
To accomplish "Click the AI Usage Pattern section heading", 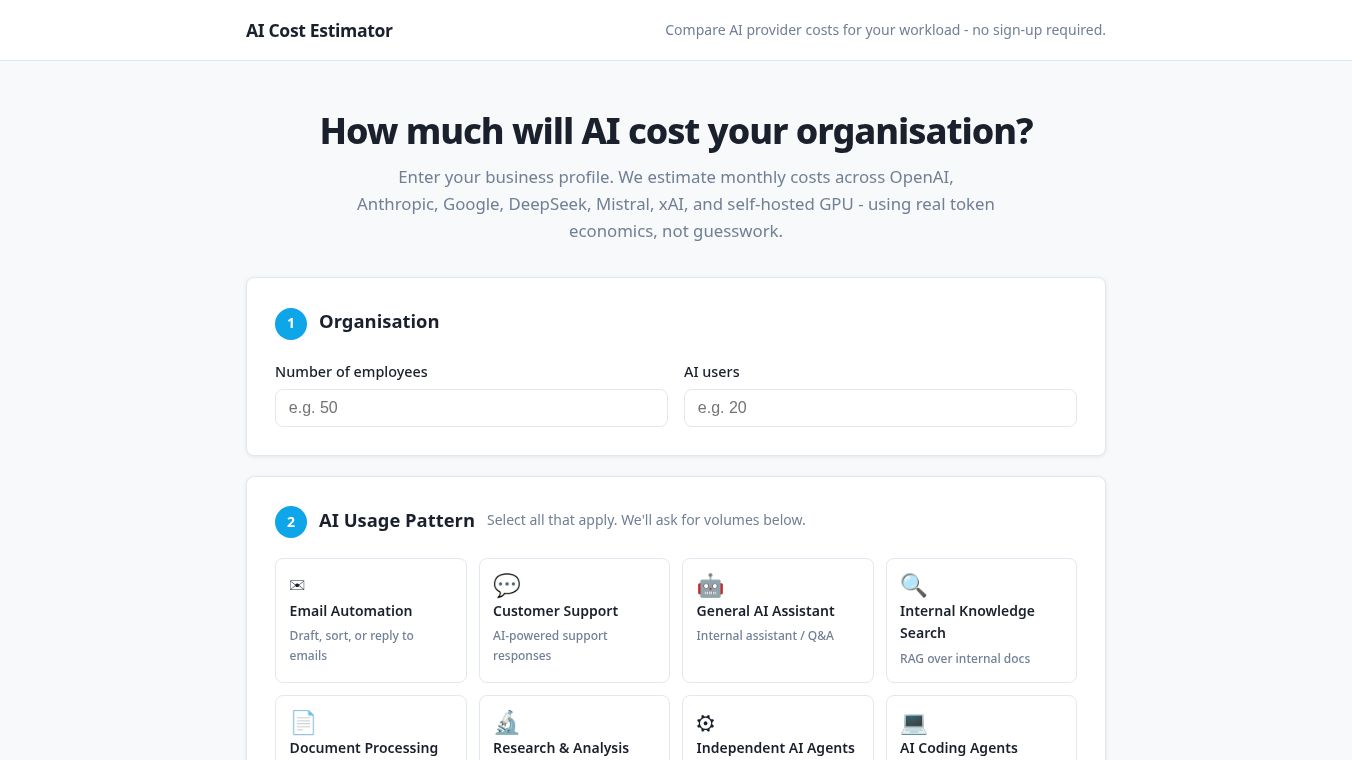I will (397, 521).
